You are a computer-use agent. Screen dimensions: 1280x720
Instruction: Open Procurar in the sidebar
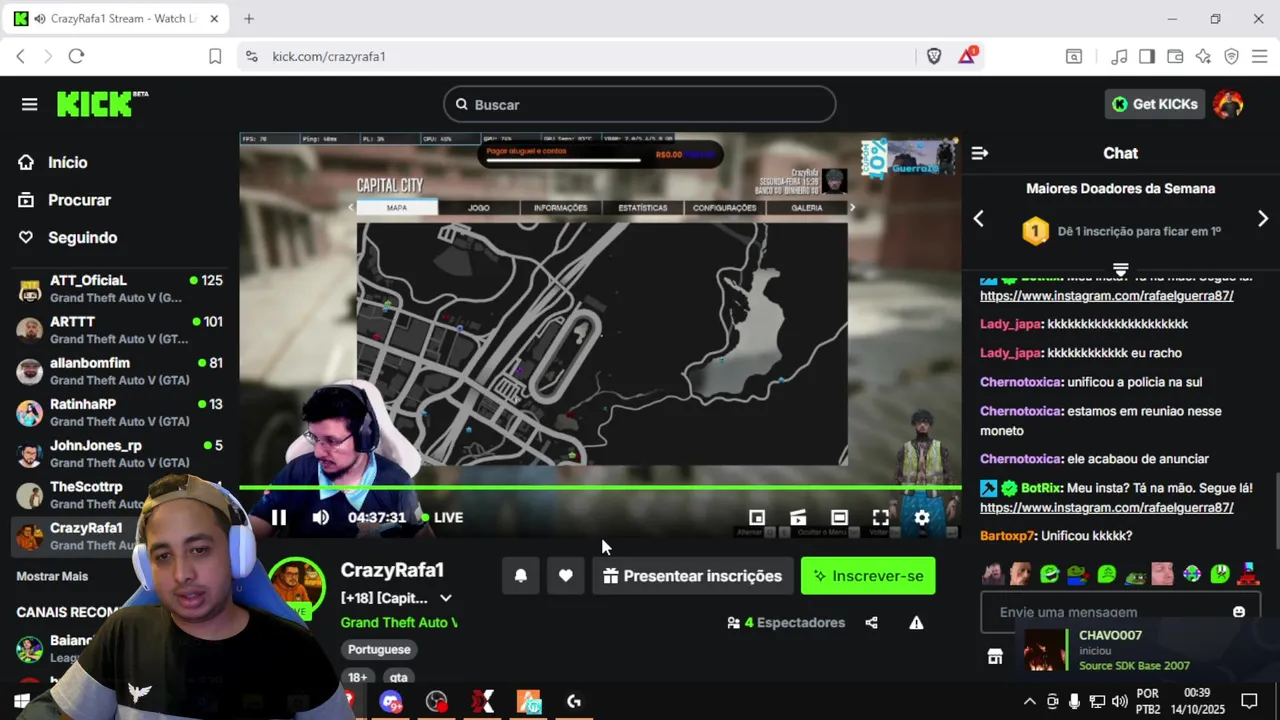click(x=65, y=200)
